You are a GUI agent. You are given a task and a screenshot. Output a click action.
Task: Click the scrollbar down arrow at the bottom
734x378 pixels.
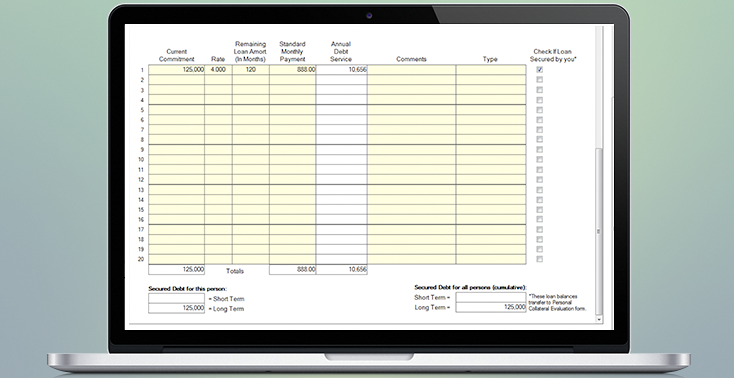598,319
